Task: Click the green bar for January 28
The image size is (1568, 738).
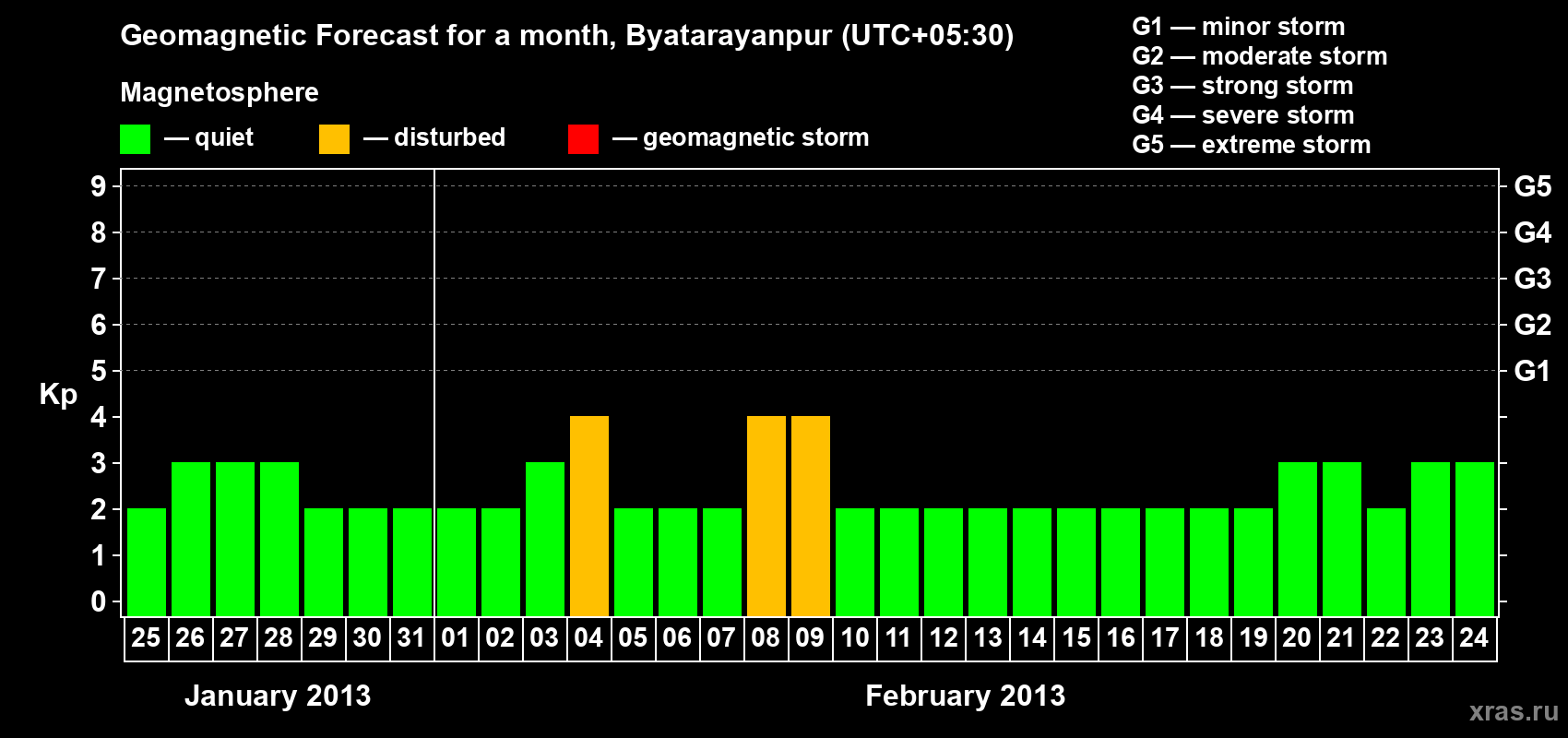Action: (279, 540)
